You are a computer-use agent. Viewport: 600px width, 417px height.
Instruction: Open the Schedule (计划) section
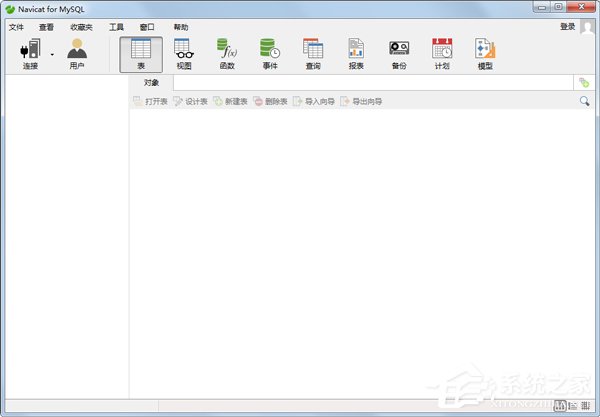(442, 54)
